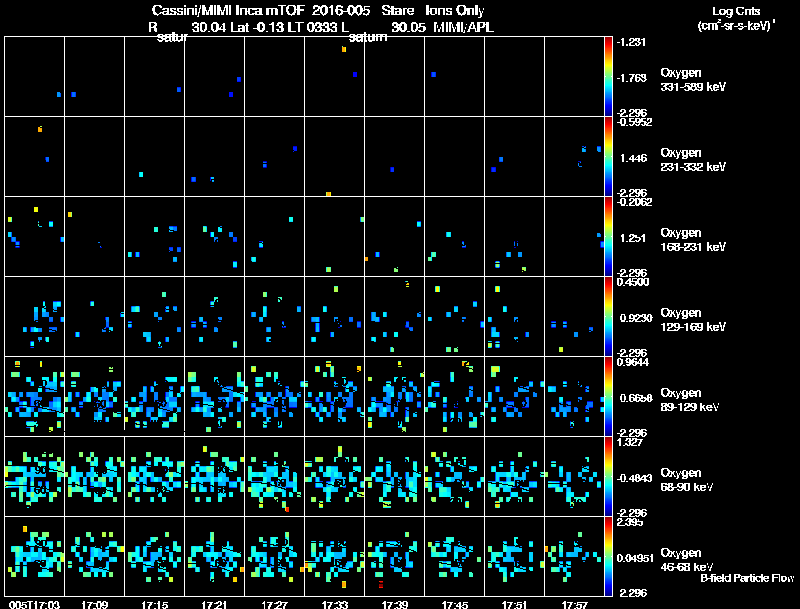Click the 17:15 panel in Oxygen 129-169 keV row

click(155, 316)
